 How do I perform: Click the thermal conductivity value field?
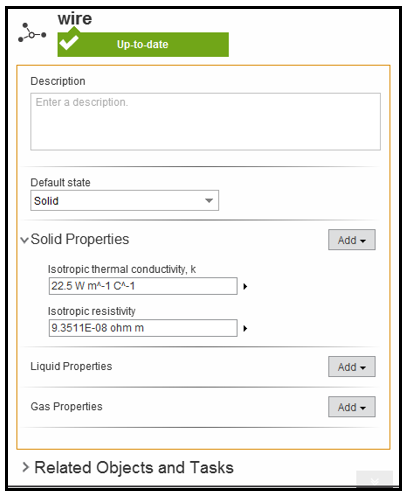(x=143, y=286)
